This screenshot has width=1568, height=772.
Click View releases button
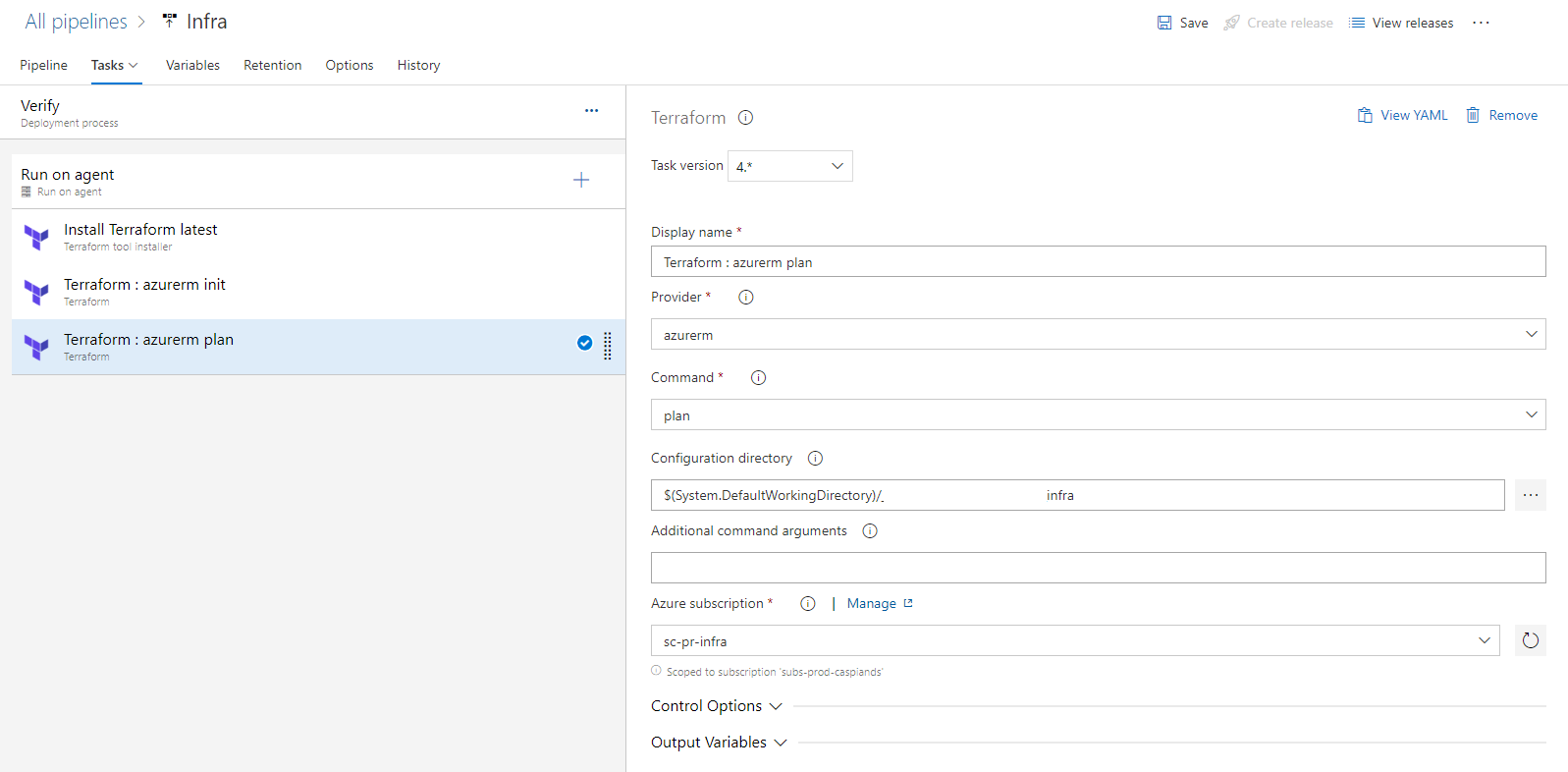click(1401, 23)
